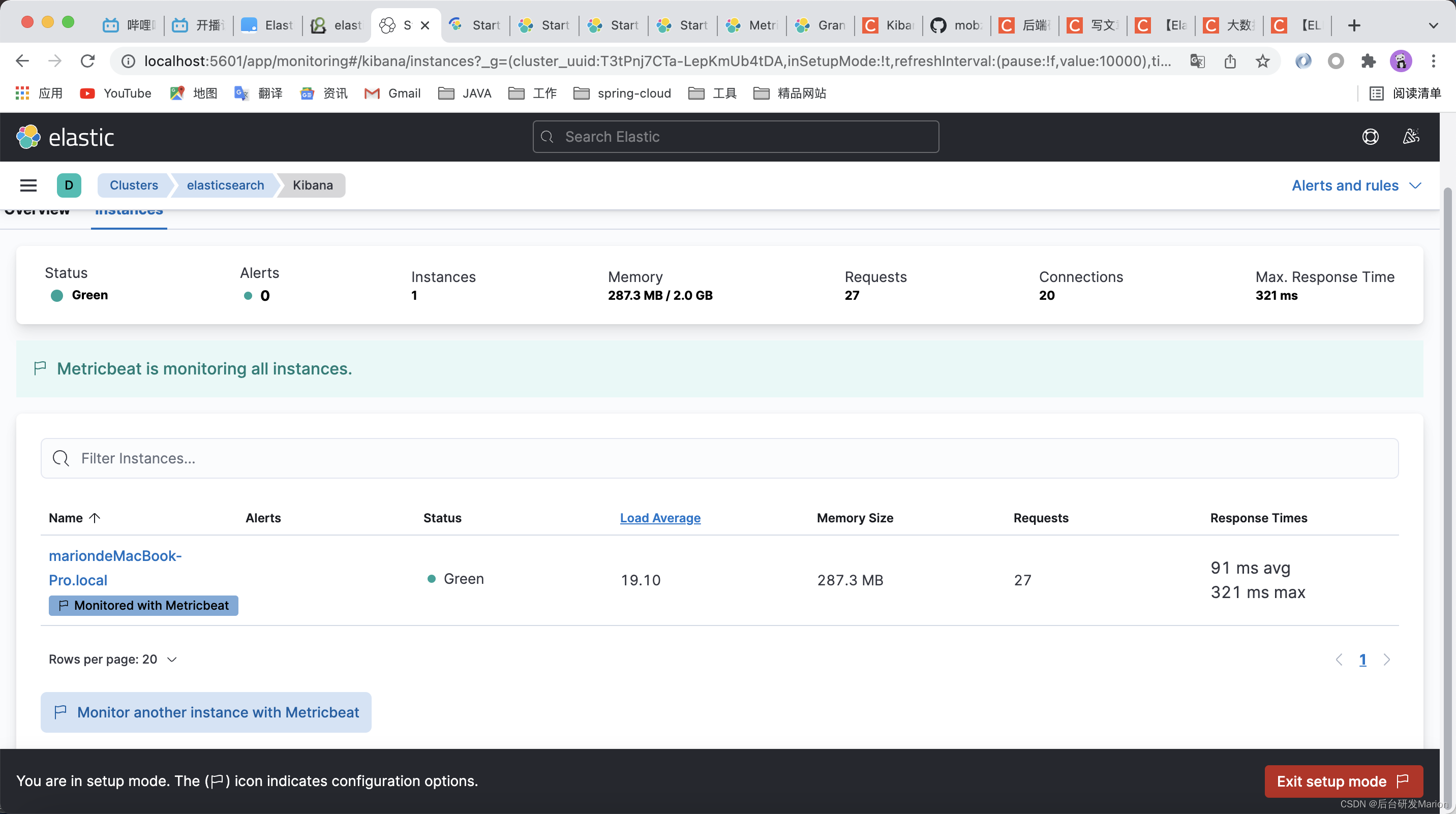Click the elastic logo

[x=66, y=137]
